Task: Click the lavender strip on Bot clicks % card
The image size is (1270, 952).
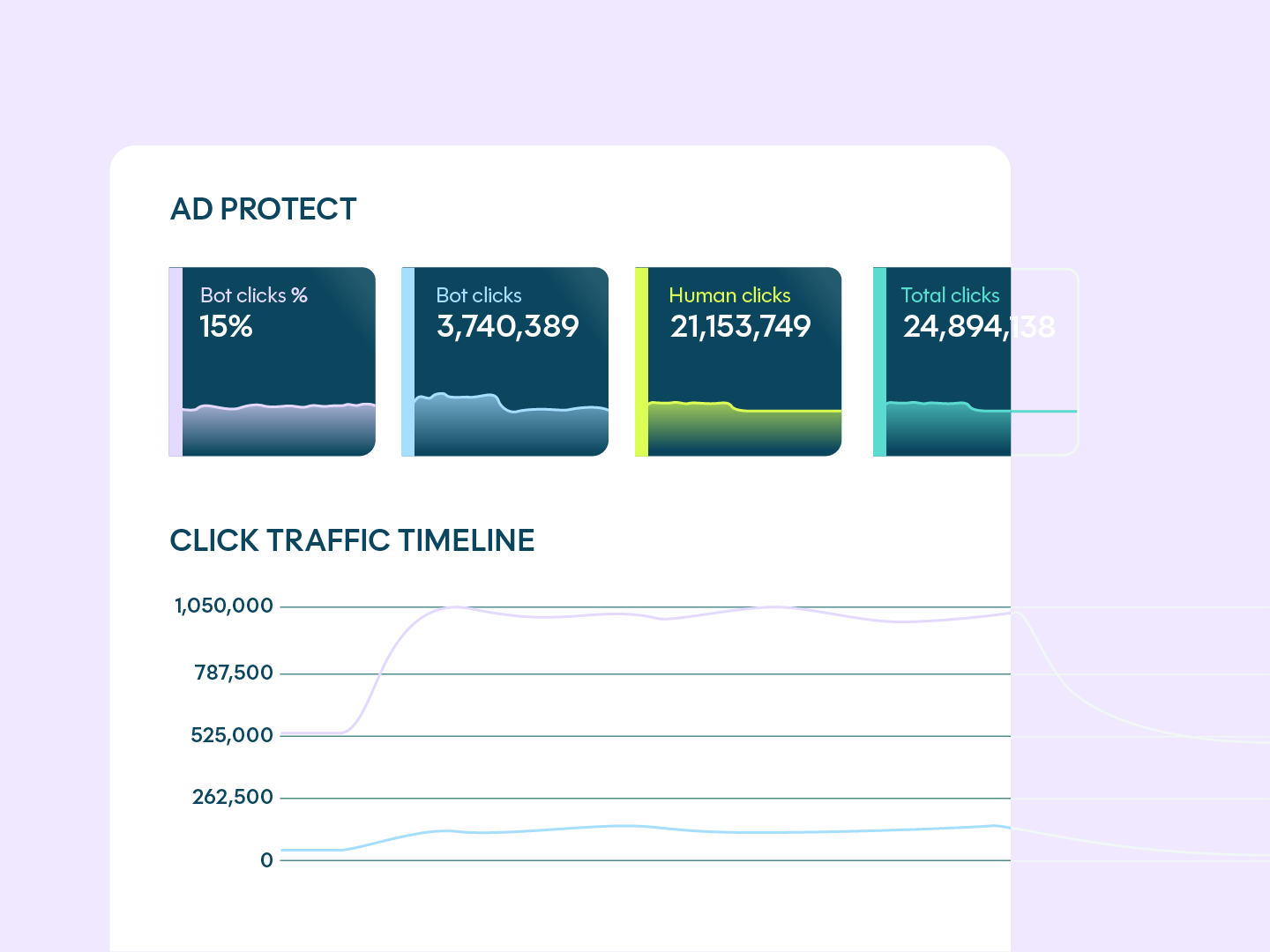Action: point(176,361)
